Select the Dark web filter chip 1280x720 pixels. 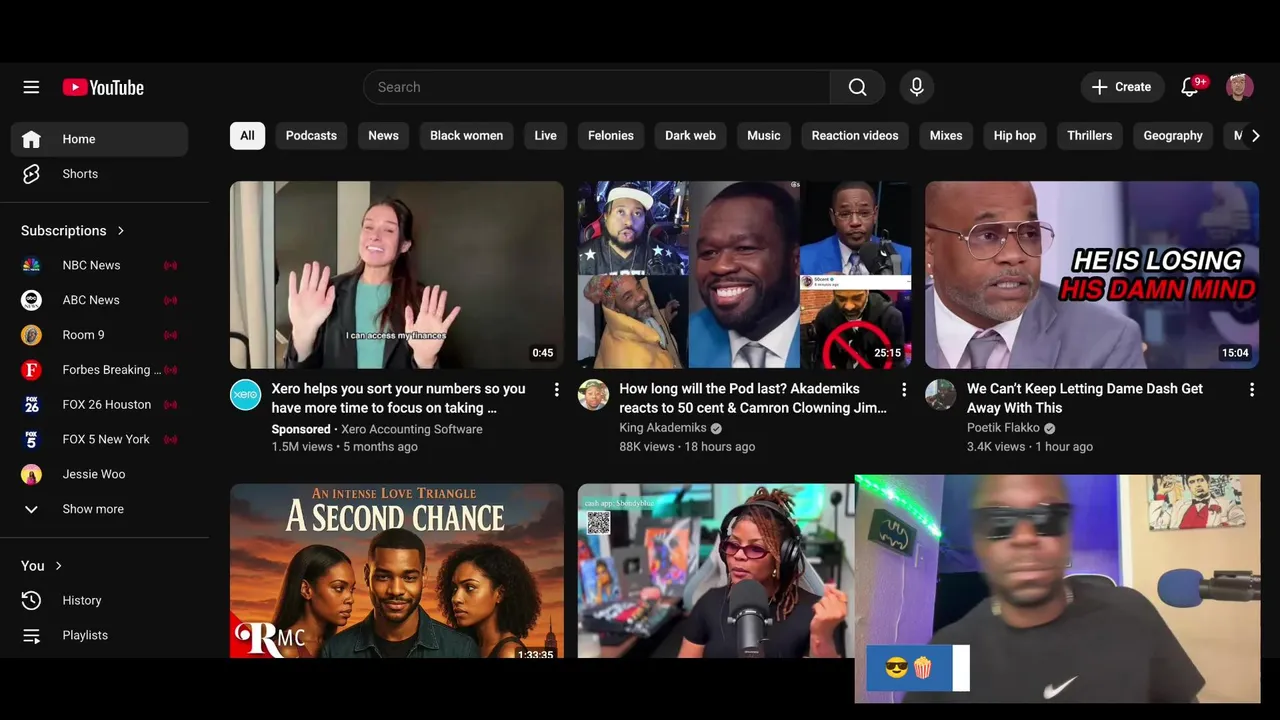click(x=690, y=136)
